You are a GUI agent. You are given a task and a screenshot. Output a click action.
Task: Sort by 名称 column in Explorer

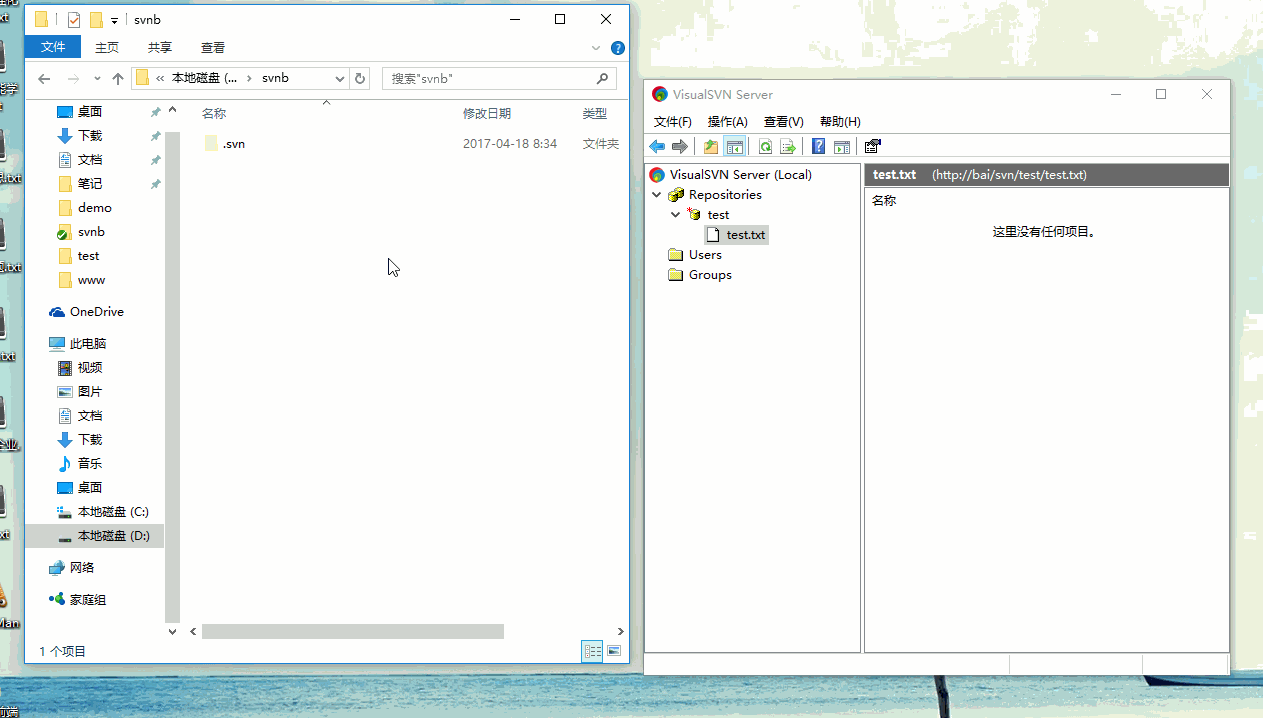point(214,114)
